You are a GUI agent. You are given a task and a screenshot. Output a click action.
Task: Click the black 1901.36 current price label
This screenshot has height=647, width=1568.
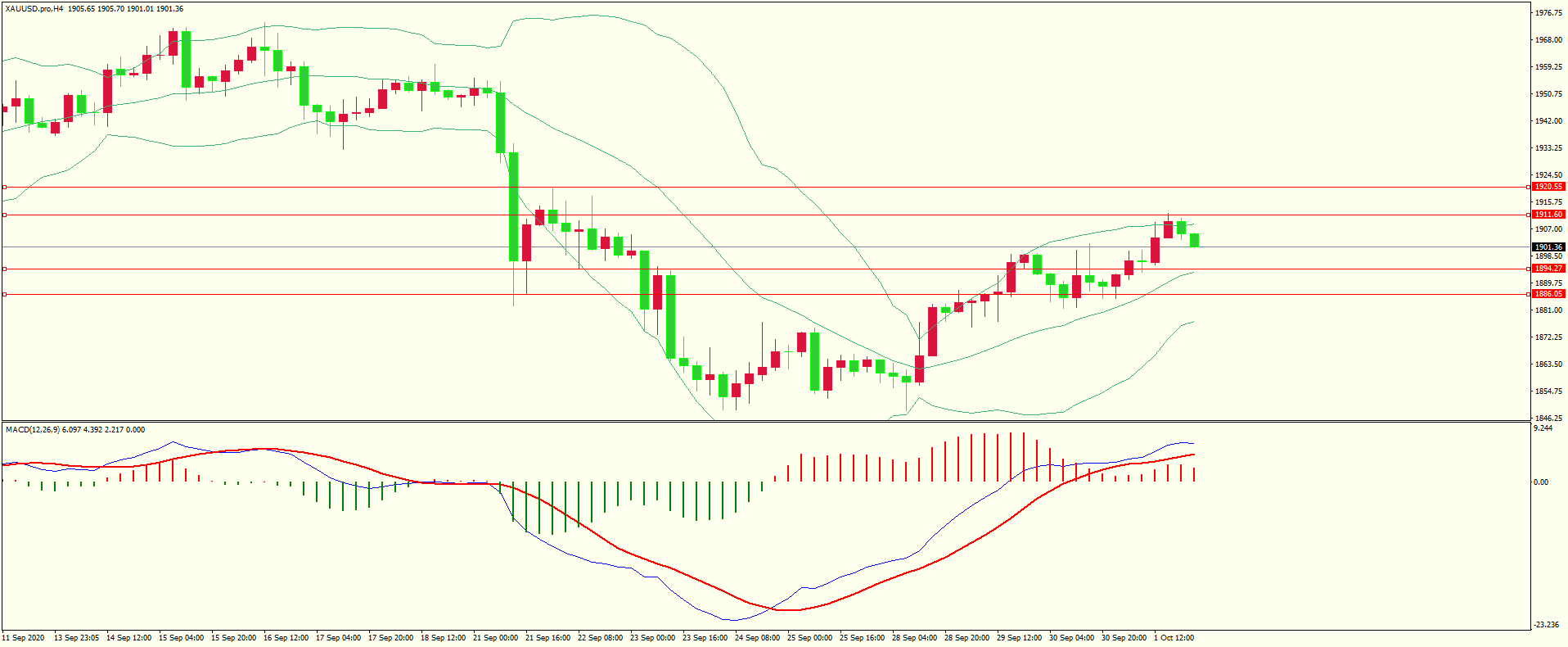click(1548, 247)
